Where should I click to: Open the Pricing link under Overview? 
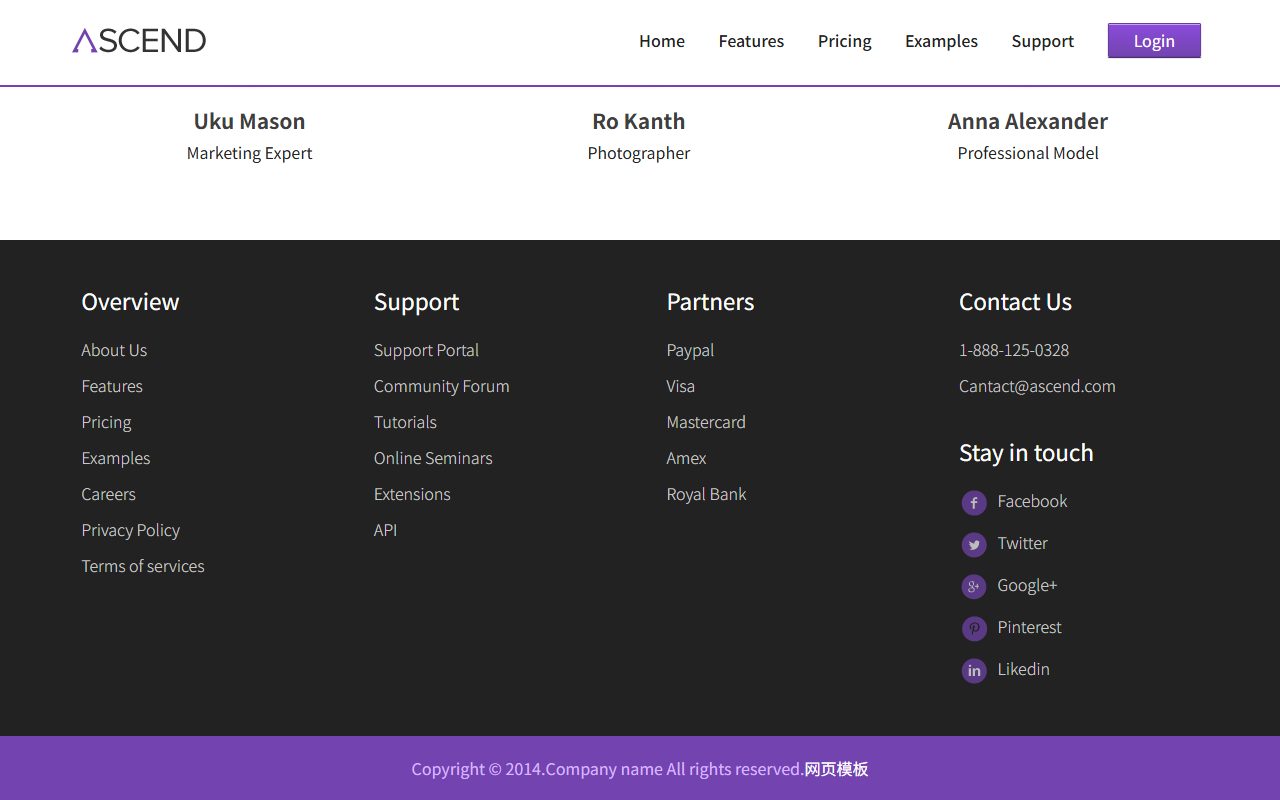pos(106,422)
